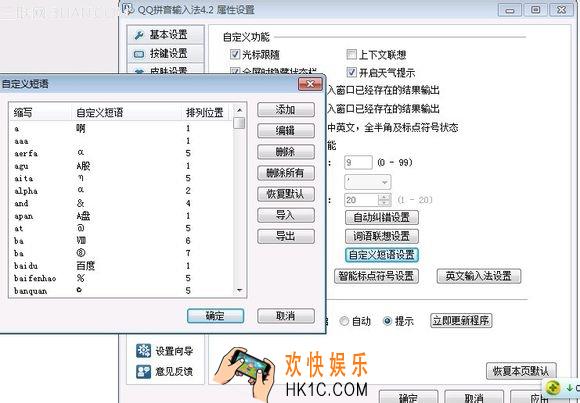Select the 'aita' row
The height and width of the screenshot is (403, 580).
pyautogui.click(x=122, y=178)
